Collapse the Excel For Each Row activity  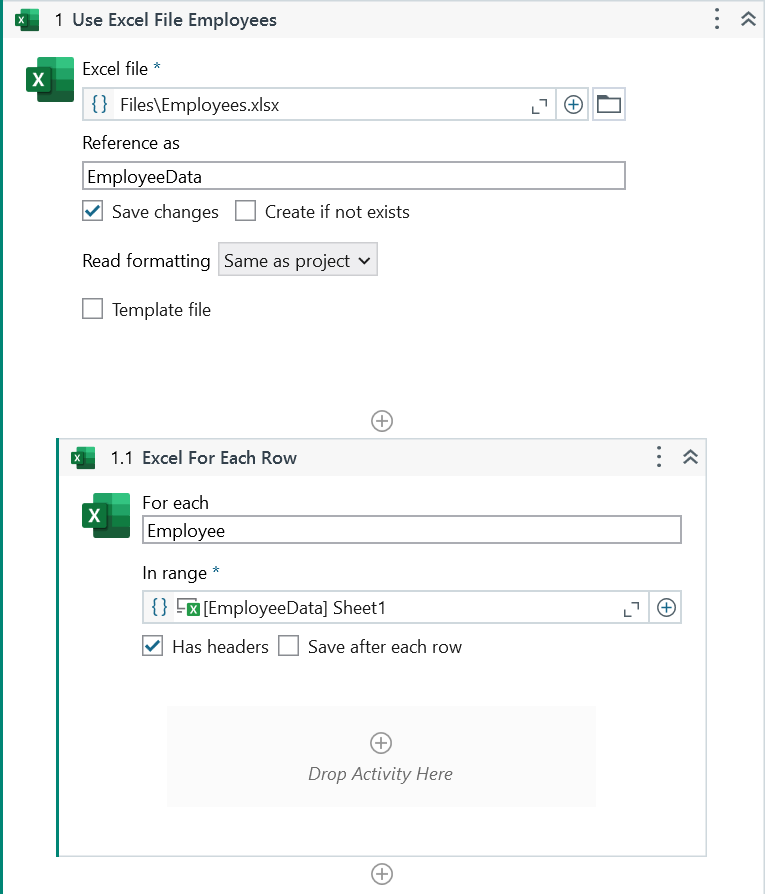(x=690, y=456)
